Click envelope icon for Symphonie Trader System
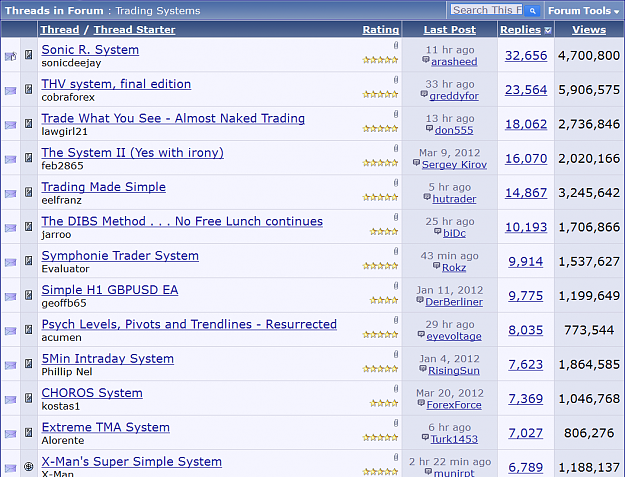This screenshot has height=477, width=625. (x=11, y=262)
